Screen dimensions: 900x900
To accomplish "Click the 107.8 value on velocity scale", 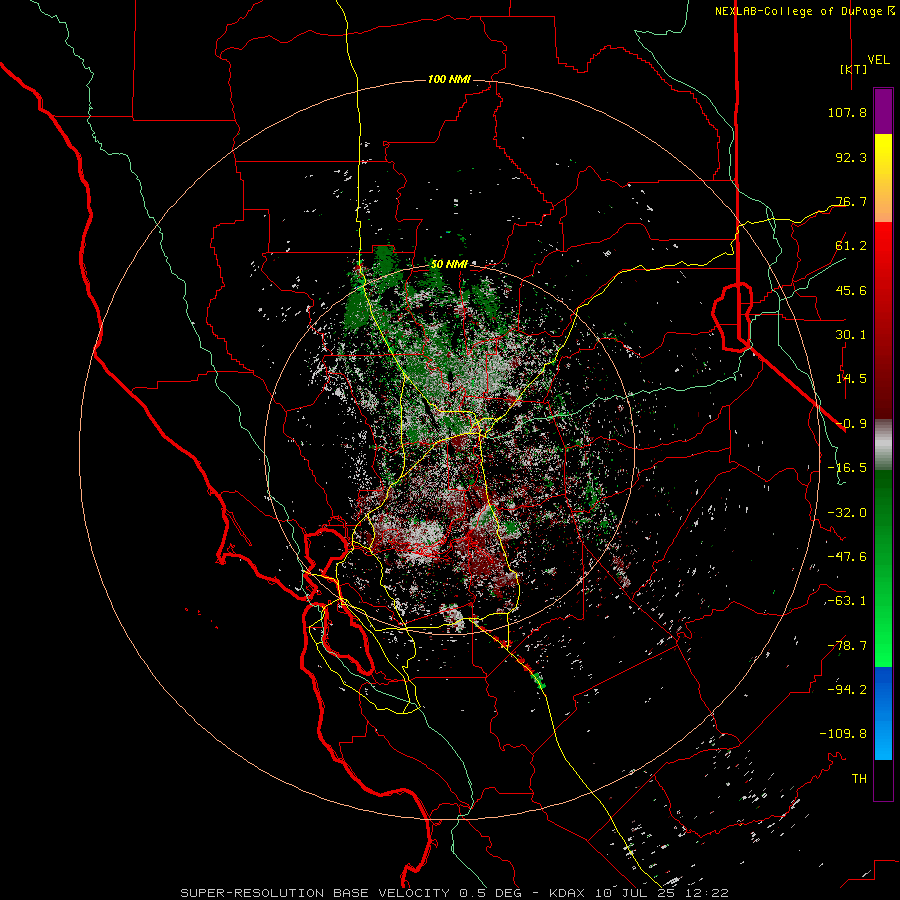I will [x=847, y=112].
